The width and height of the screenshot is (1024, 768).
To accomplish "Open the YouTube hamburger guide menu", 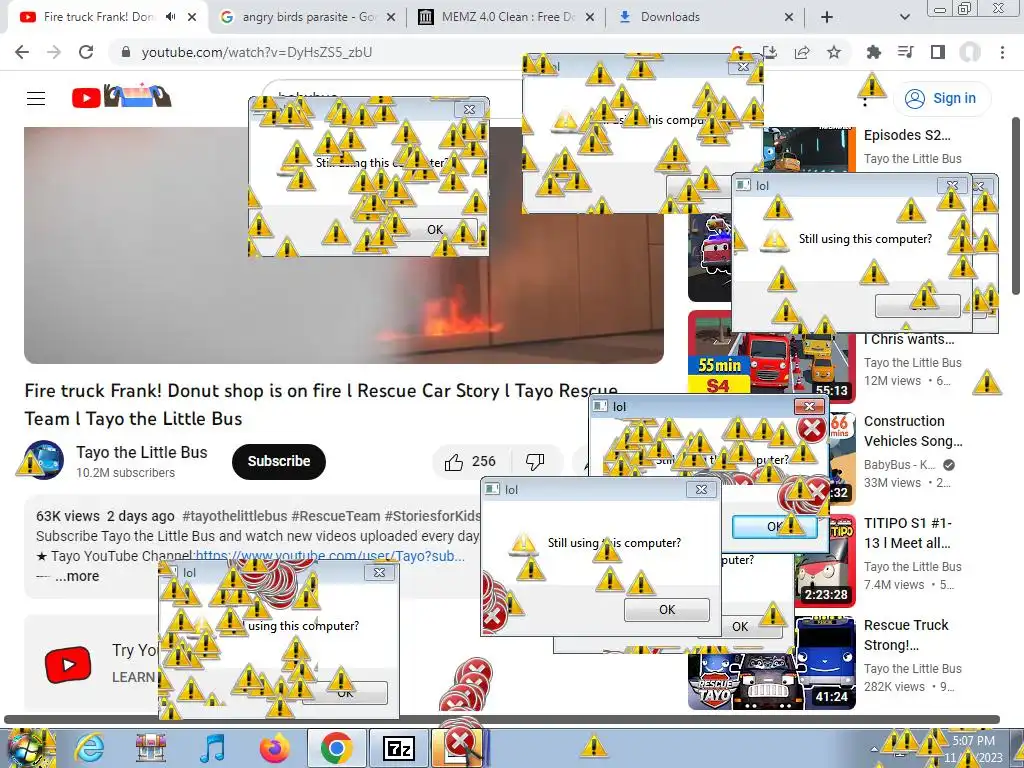I will (x=36, y=99).
